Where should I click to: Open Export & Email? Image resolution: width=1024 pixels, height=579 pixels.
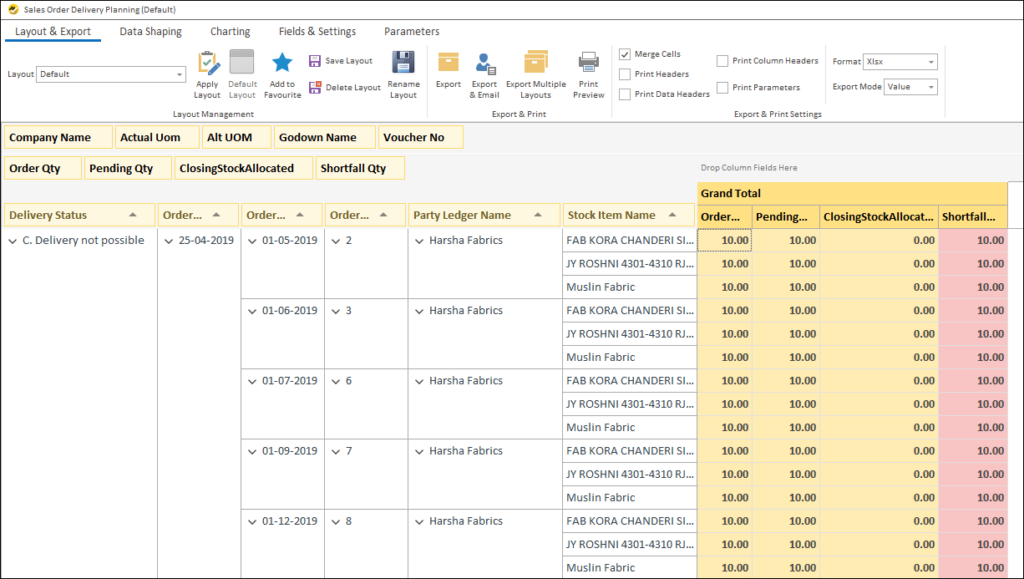pyautogui.click(x=484, y=73)
